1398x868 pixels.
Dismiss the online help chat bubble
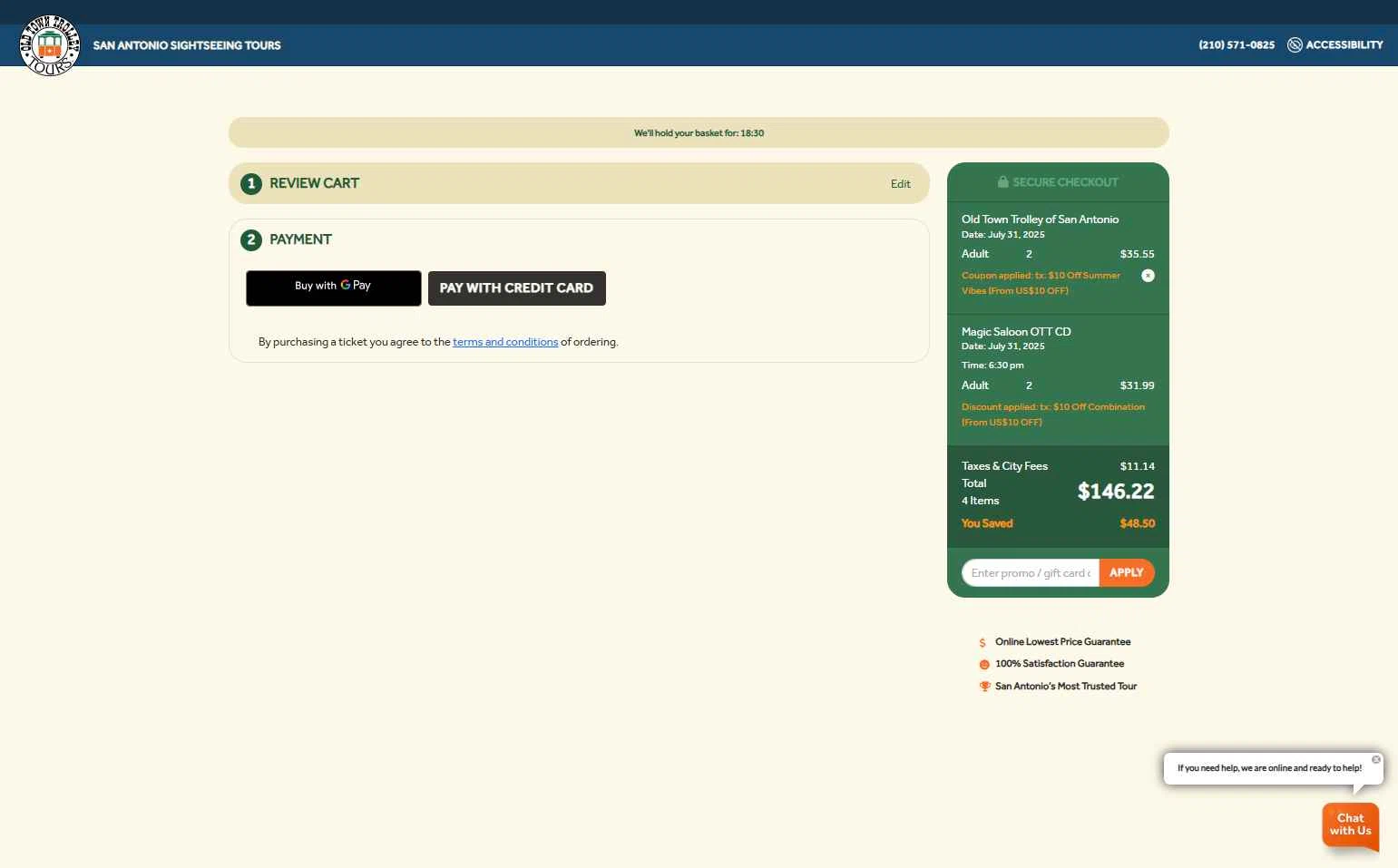pyautogui.click(x=1376, y=760)
